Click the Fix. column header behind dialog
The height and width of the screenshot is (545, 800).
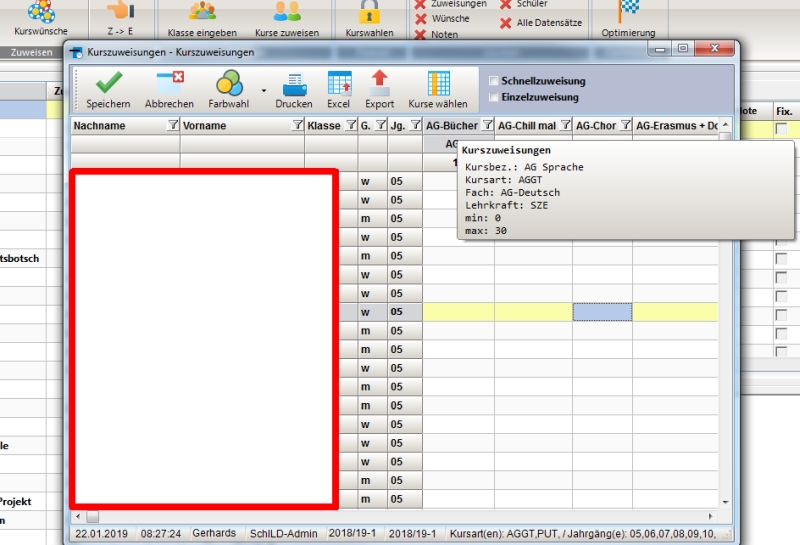[x=784, y=111]
